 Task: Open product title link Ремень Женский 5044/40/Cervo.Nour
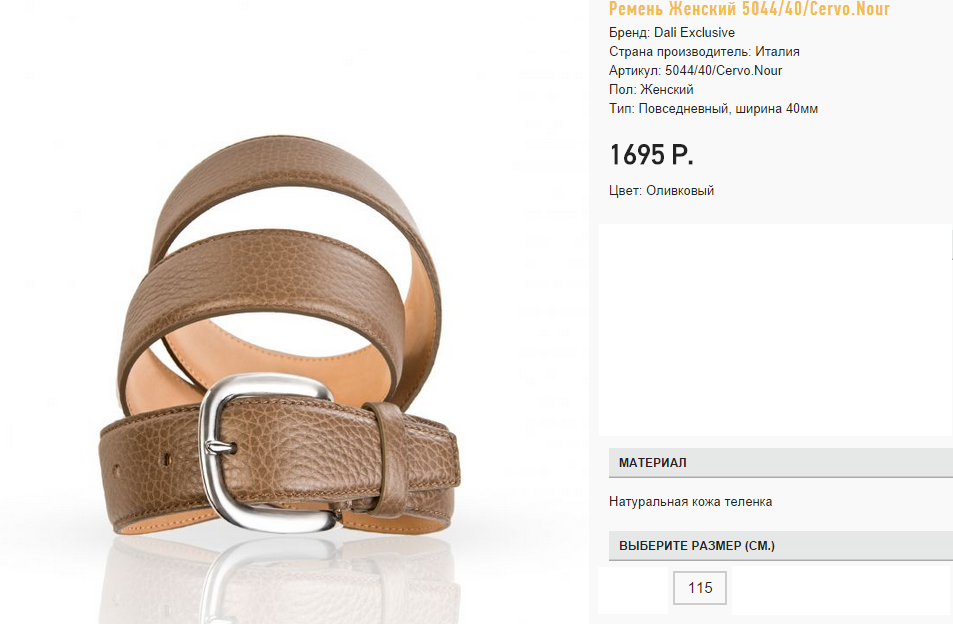click(x=749, y=9)
